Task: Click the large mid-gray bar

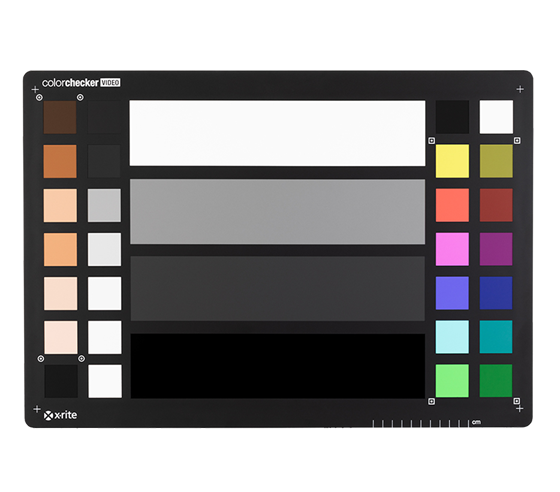Action: tap(278, 212)
